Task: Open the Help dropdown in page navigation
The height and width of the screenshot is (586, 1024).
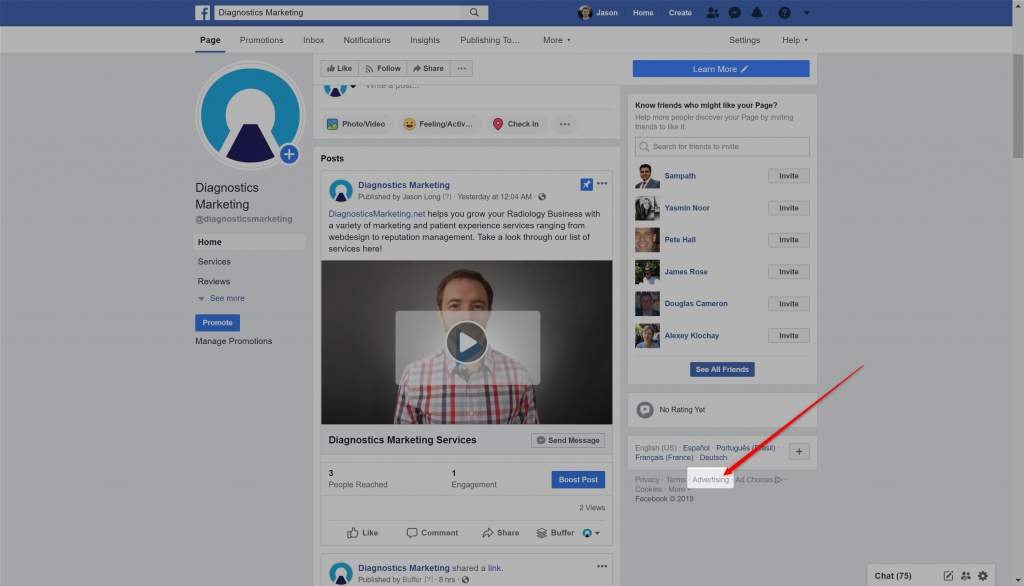Action: click(795, 40)
